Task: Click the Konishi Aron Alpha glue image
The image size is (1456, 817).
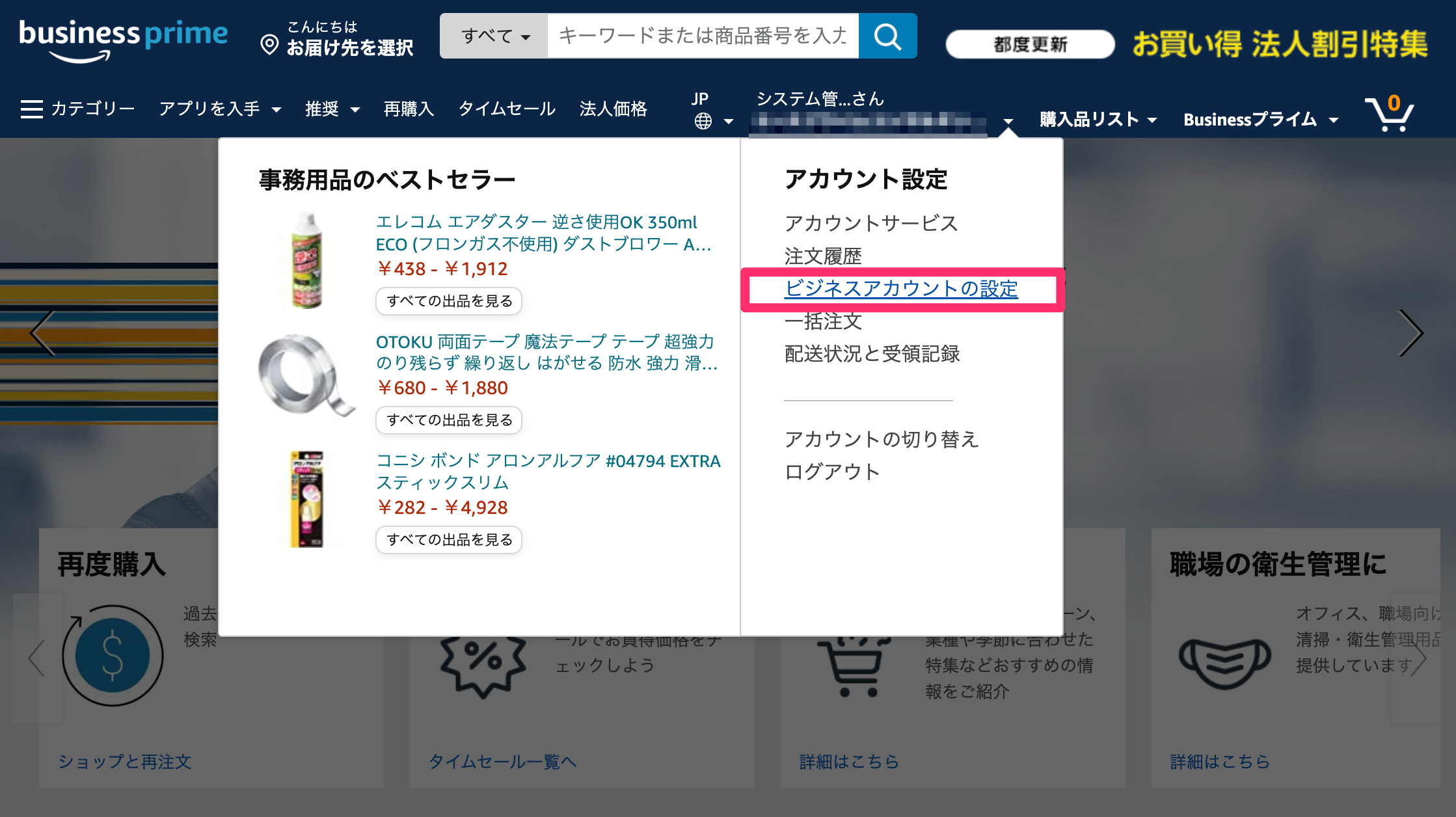Action: coord(306,499)
